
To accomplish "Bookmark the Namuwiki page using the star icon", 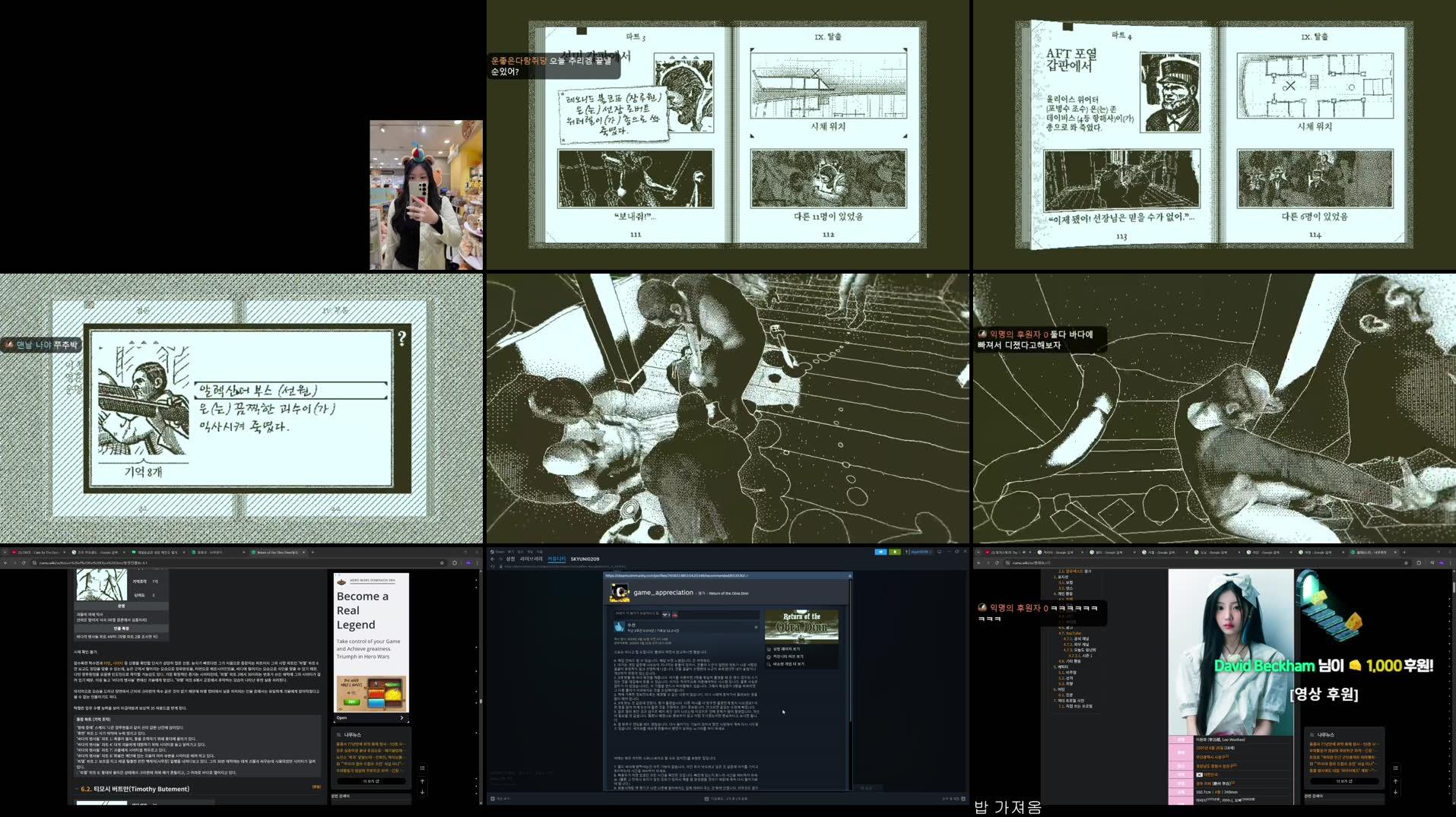I will 1406,563.
